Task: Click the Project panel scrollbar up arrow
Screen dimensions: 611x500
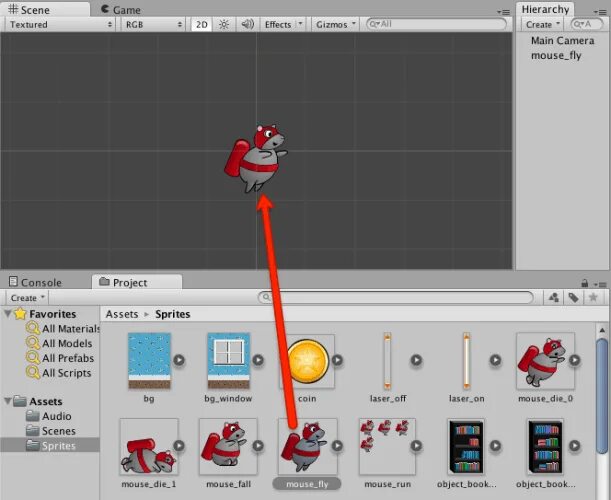Action: (x=602, y=330)
